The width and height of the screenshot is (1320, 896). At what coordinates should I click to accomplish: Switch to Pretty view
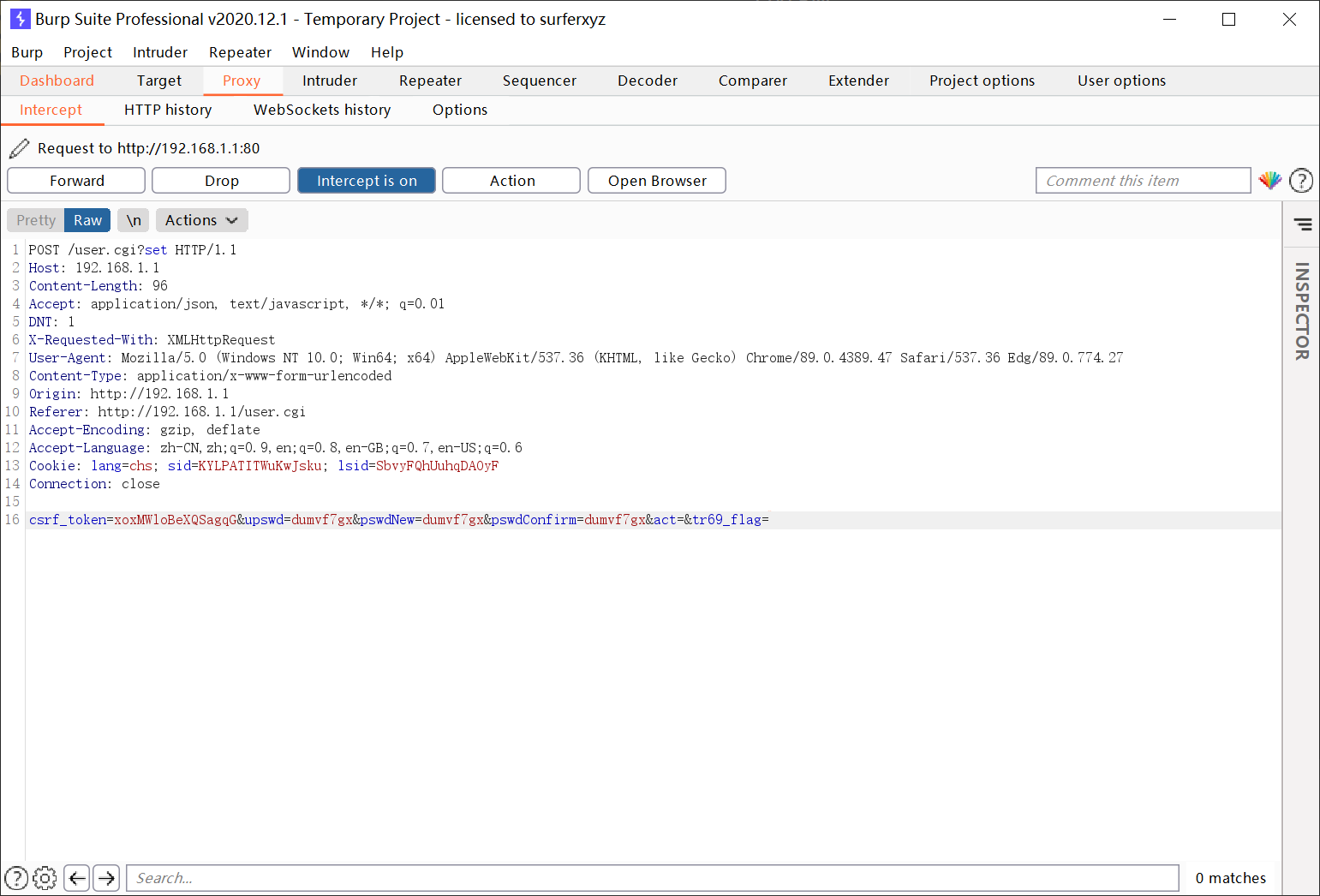(x=36, y=220)
